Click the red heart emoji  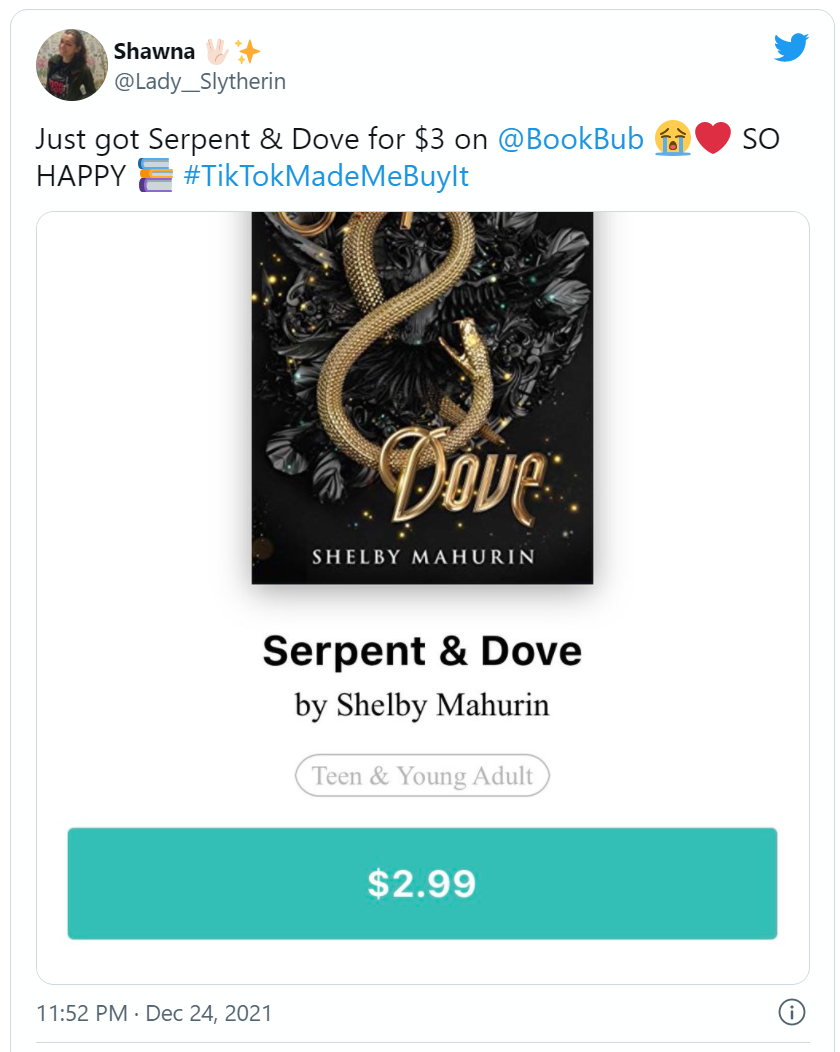[713, 138]
